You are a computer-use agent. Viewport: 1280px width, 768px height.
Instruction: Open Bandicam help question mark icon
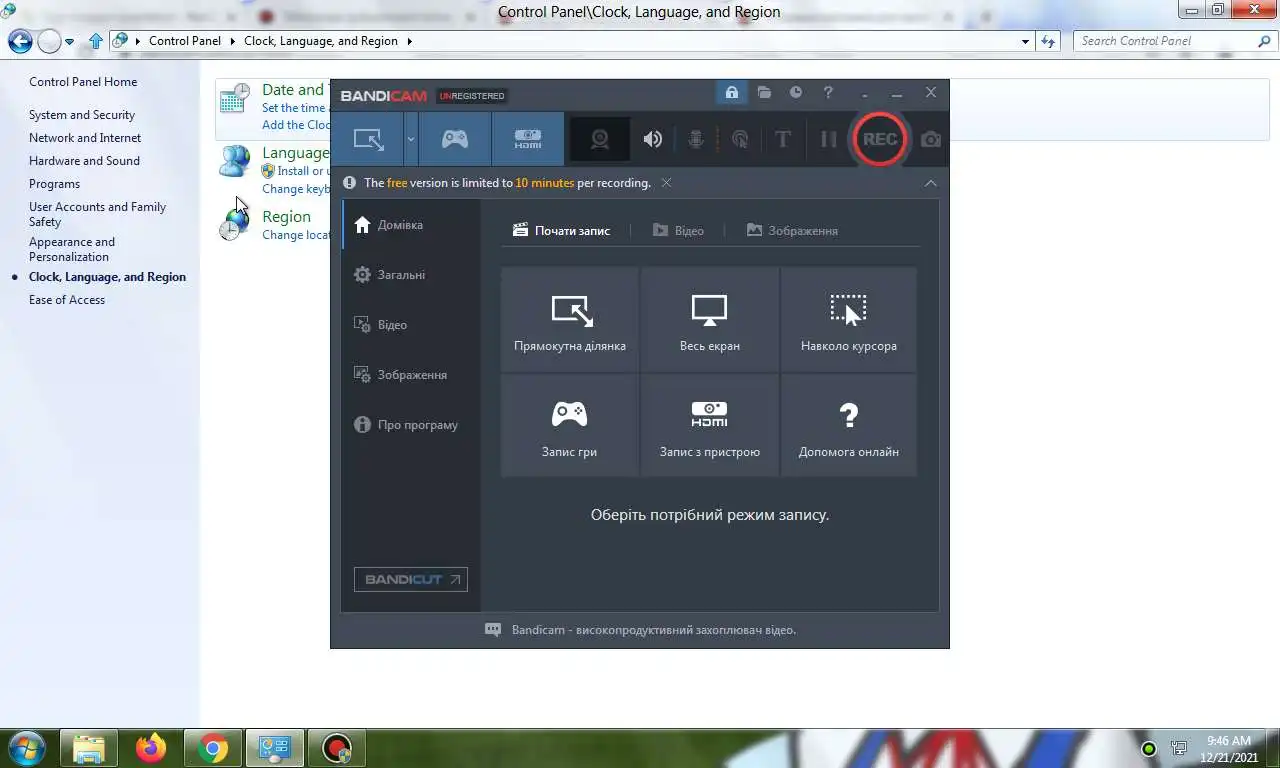pos(828,92)
